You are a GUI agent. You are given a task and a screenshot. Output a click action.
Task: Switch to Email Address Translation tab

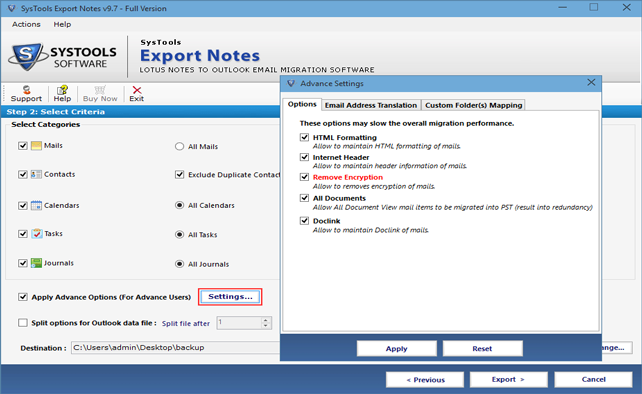coord(371,105)
